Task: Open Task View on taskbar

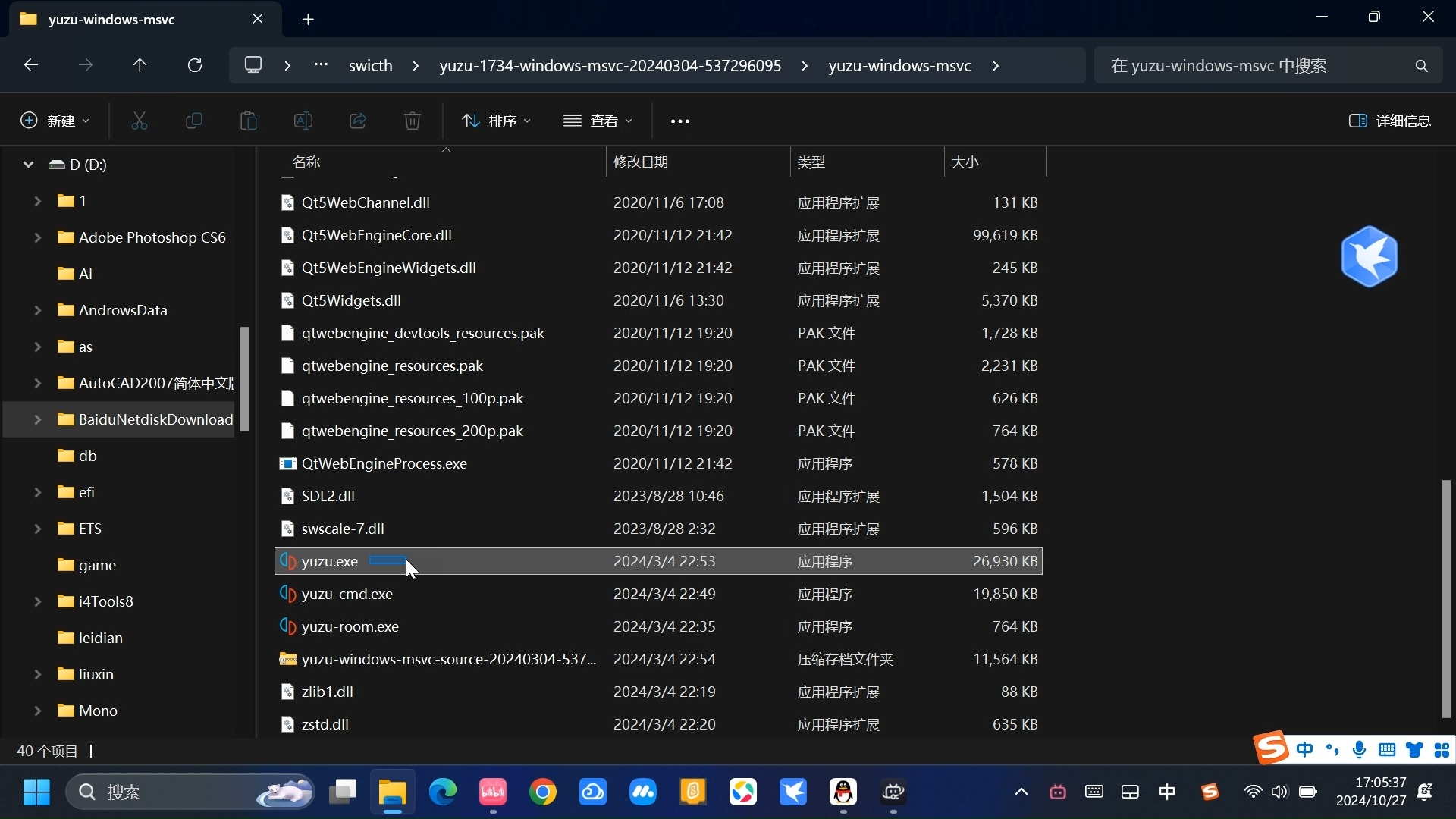Action: [343, 792]
